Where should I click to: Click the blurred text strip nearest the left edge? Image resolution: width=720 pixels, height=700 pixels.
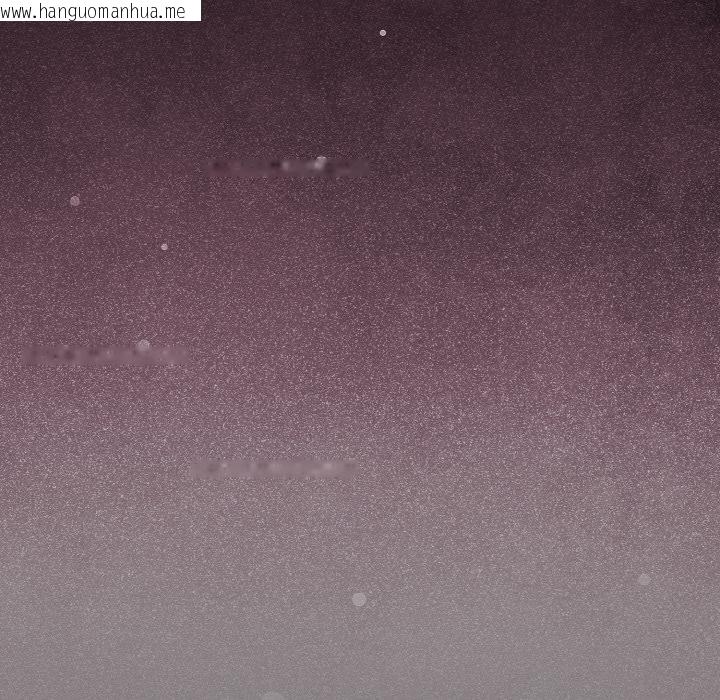(x=105, y=353)
